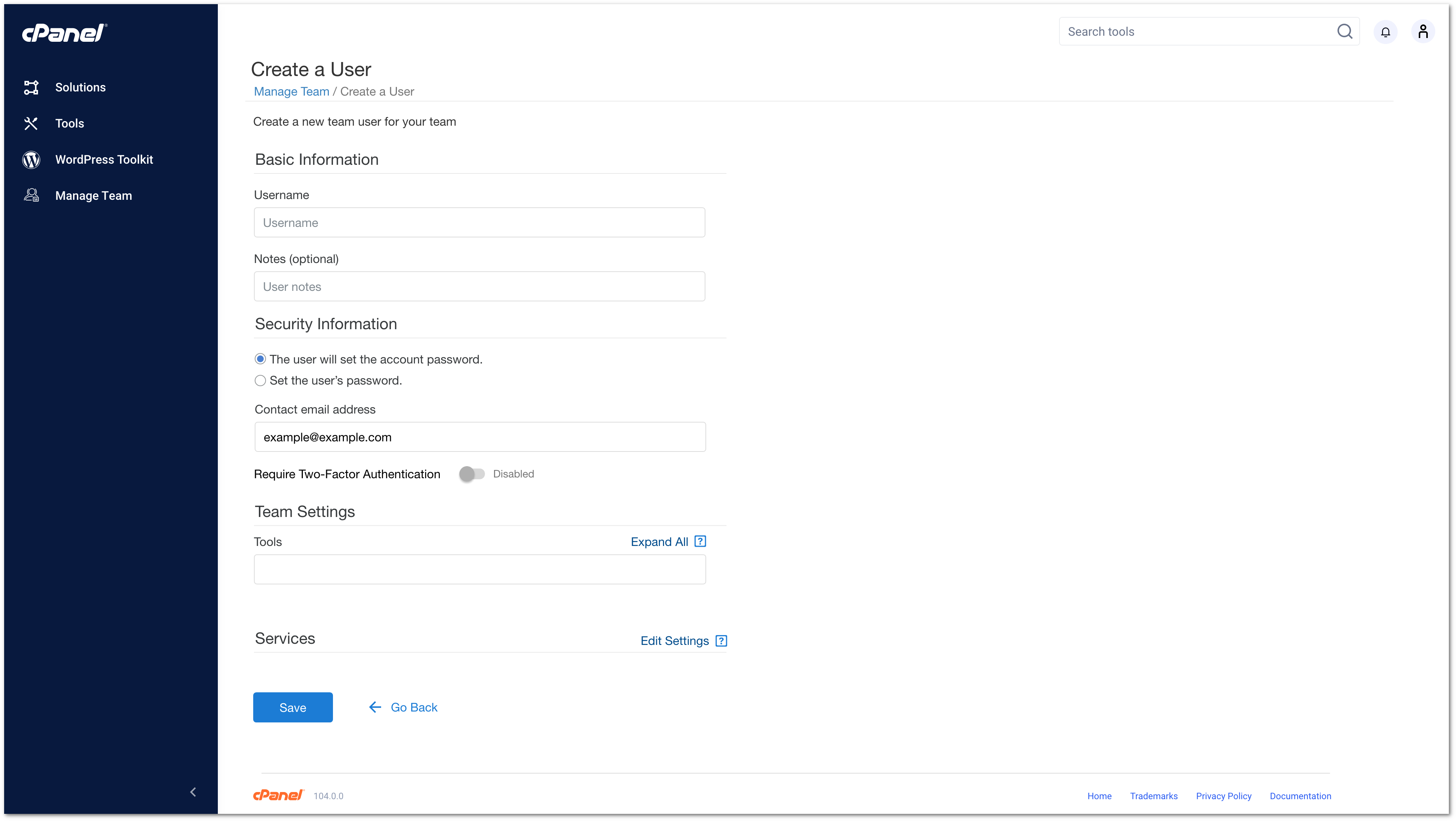1456x821 pixels.
Task: Click the Solutions sidebar icon
Action: pos(31,87)
